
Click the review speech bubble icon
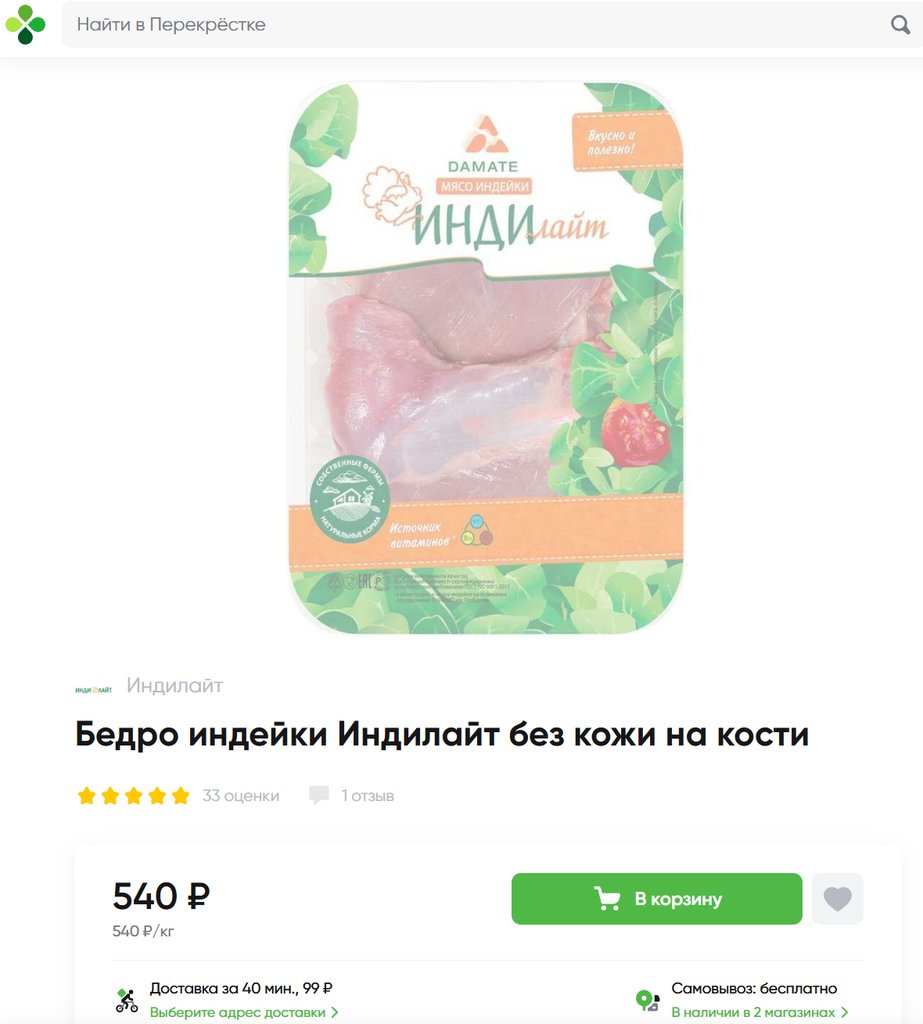(x=319, y=795)
